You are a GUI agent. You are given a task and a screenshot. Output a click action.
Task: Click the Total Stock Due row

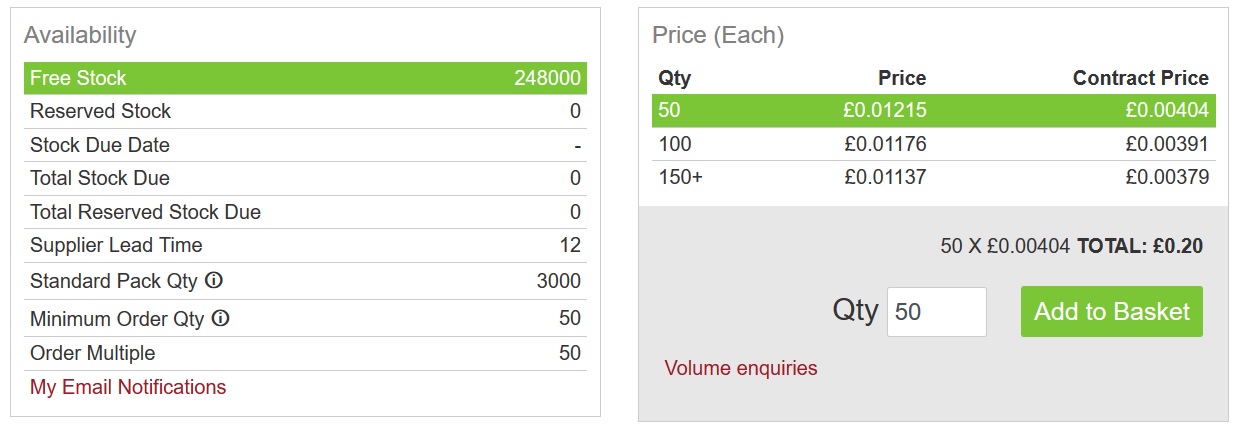(x=305, y=178)
